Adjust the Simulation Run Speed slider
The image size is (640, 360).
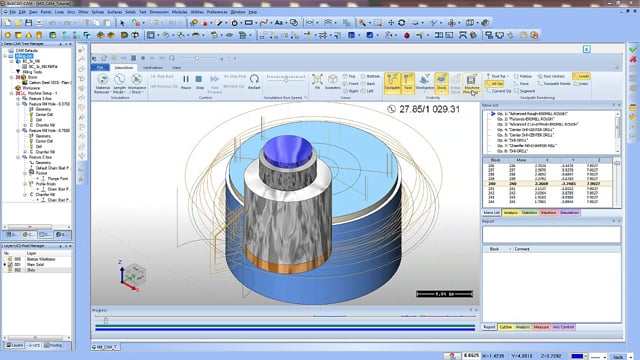coord(286,80)
